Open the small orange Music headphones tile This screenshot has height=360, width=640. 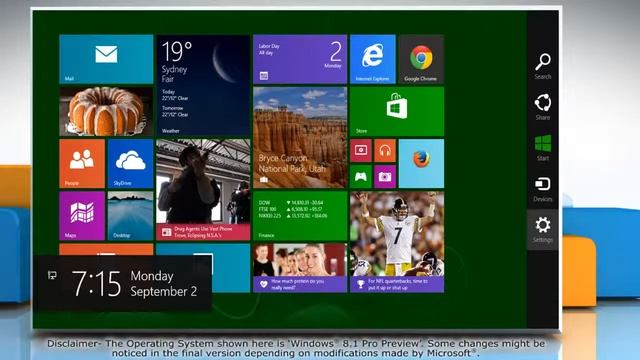(385, 151)
